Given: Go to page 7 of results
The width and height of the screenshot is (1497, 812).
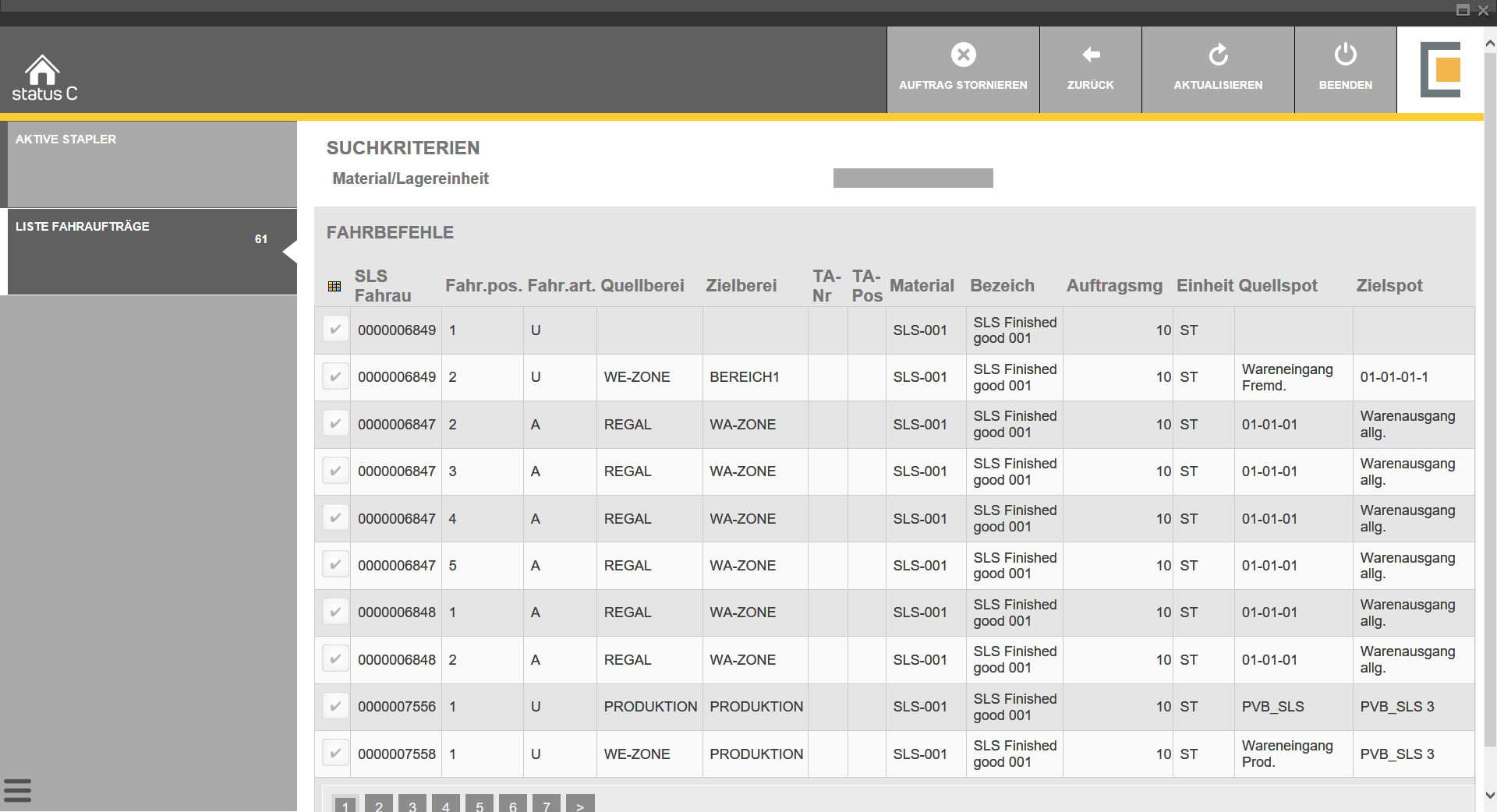Looking at the screenshot, I should tap(547, 805).
